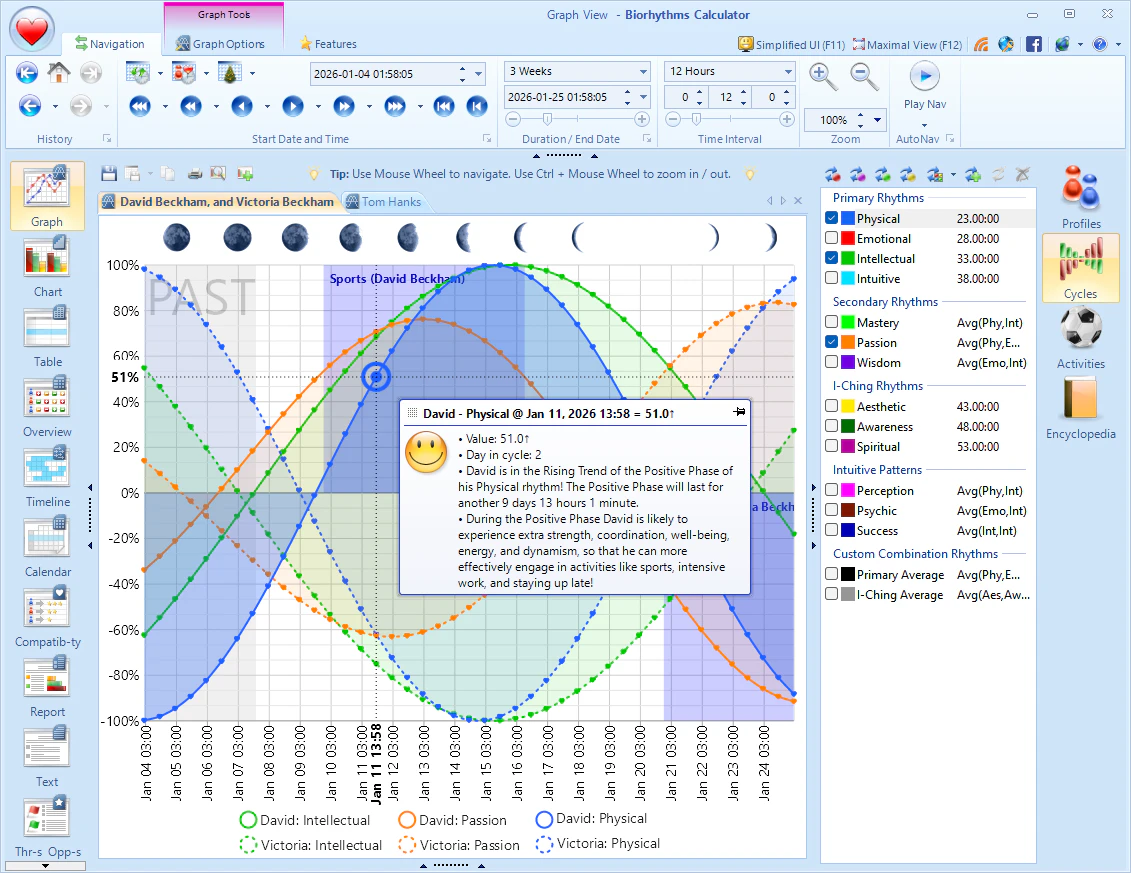Enable the Emotional rhythm checkbox
The width and height of the screenshot is (1131, 873).
[x=832, y=238]
